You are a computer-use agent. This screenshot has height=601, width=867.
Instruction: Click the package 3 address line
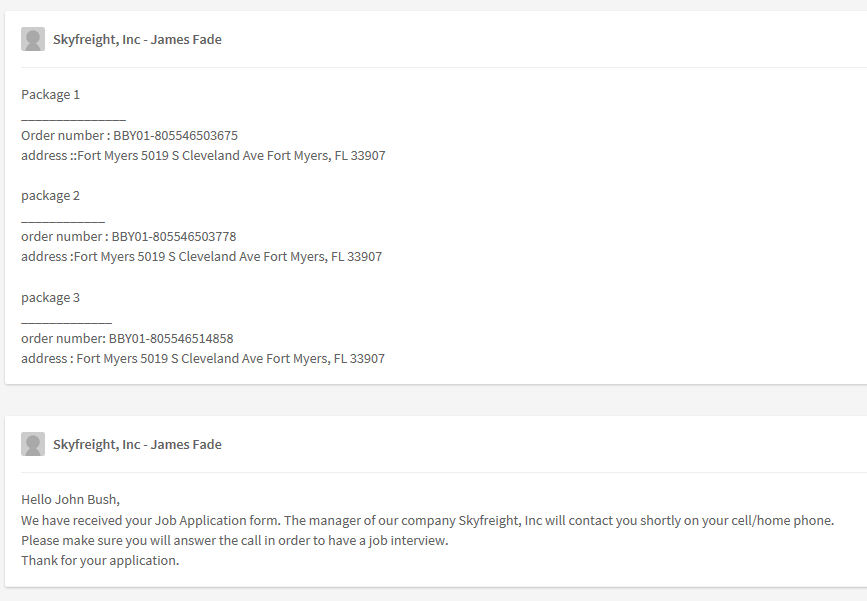coord(202,359)
